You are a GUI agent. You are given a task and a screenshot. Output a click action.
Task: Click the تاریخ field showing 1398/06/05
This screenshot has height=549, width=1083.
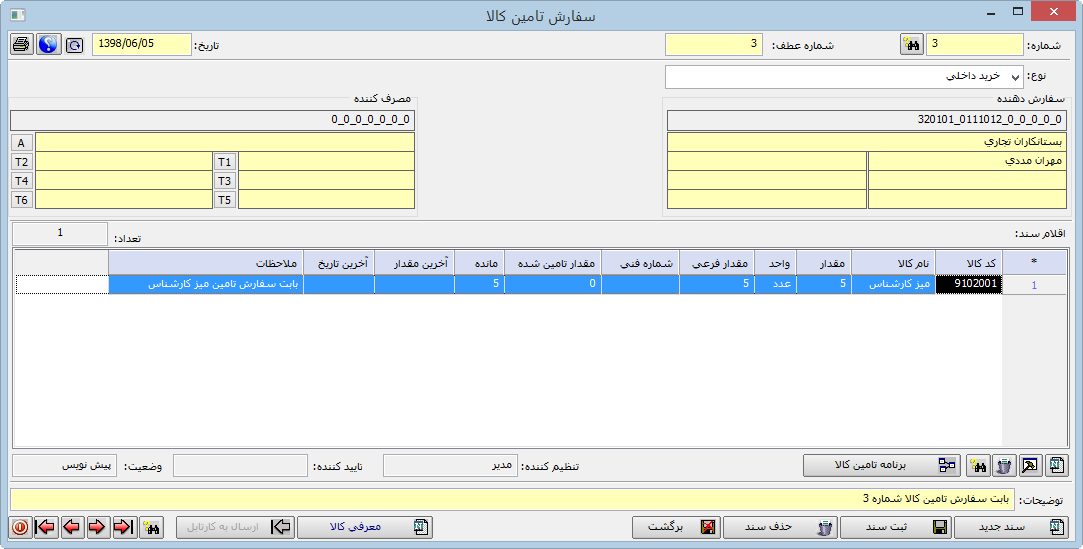pos(142,44)
